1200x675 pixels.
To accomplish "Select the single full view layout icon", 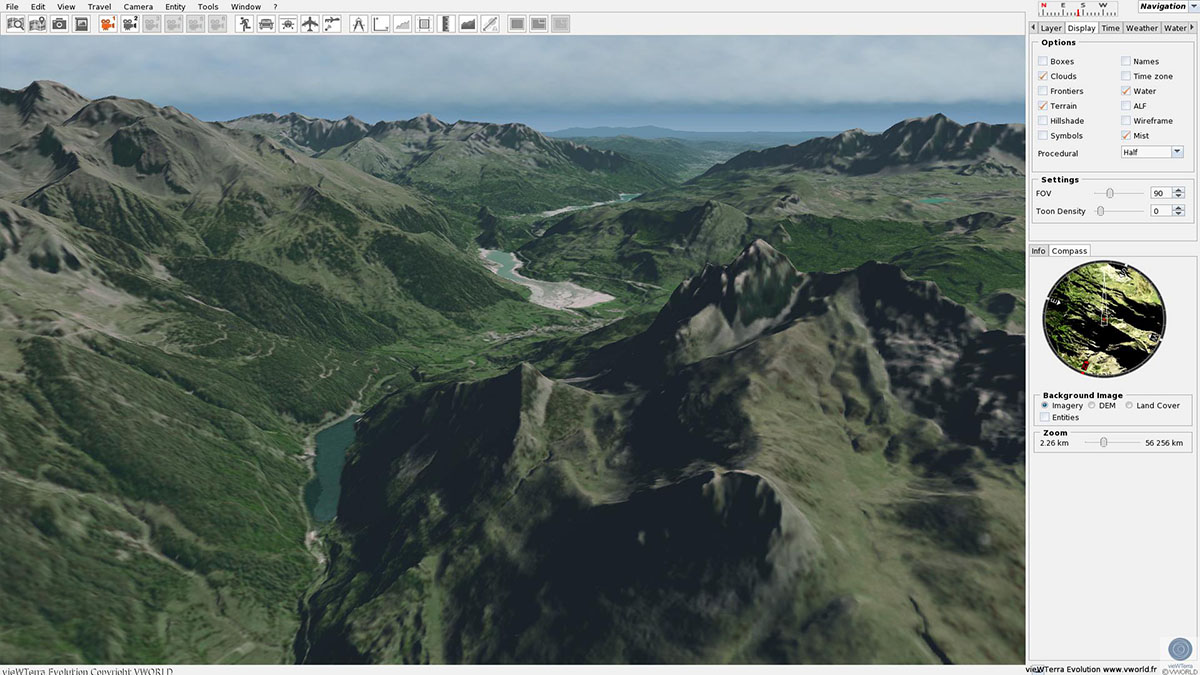I will tap(517, 24).
